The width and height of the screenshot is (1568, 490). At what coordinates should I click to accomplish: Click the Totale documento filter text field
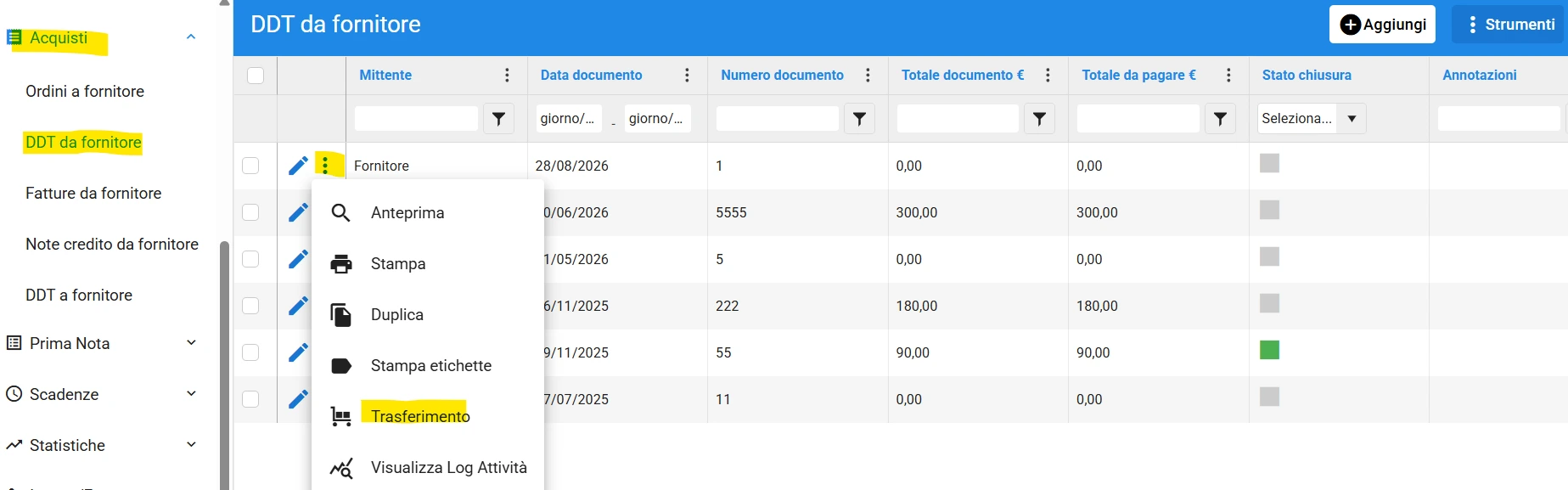coord(958,119)
